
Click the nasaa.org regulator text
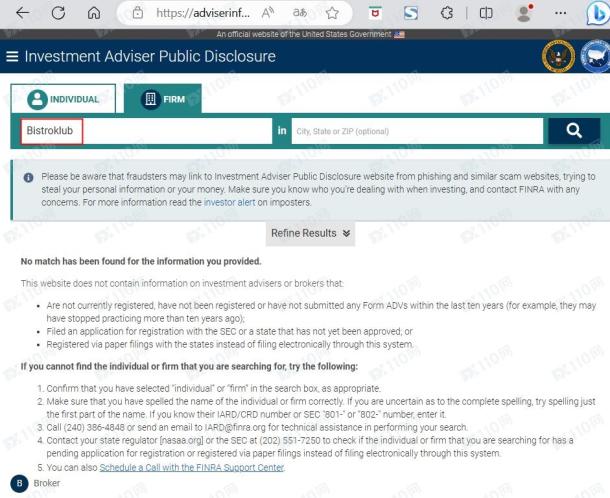pos(182,440)
